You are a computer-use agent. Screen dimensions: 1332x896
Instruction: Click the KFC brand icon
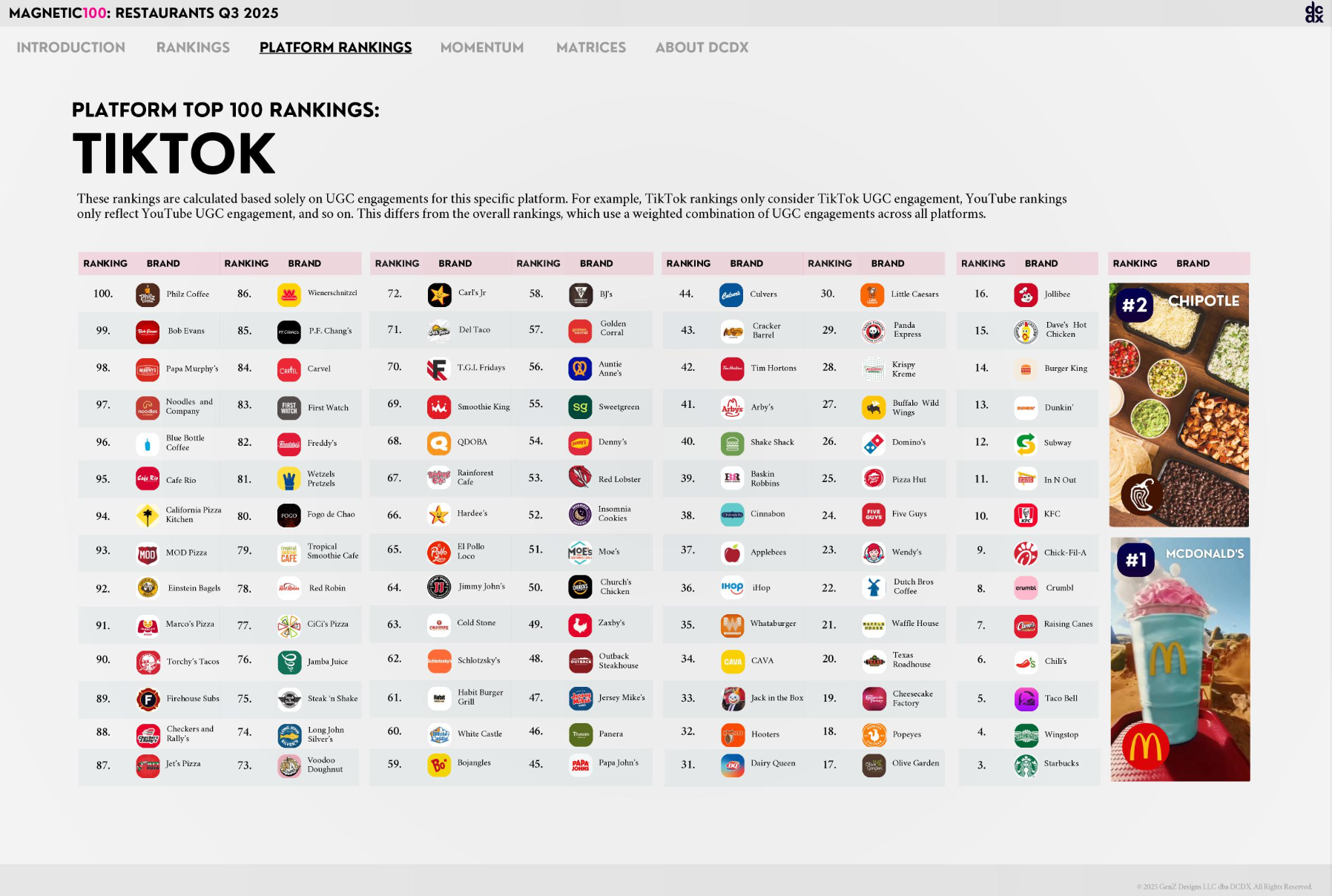coord(1026,515)
